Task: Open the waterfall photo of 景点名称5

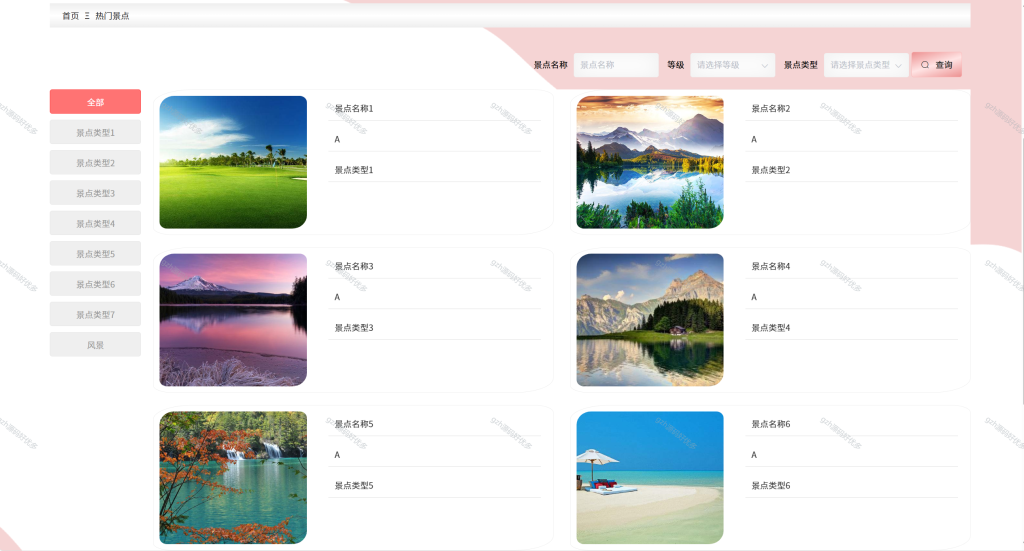Action: [x=233, y=477]
